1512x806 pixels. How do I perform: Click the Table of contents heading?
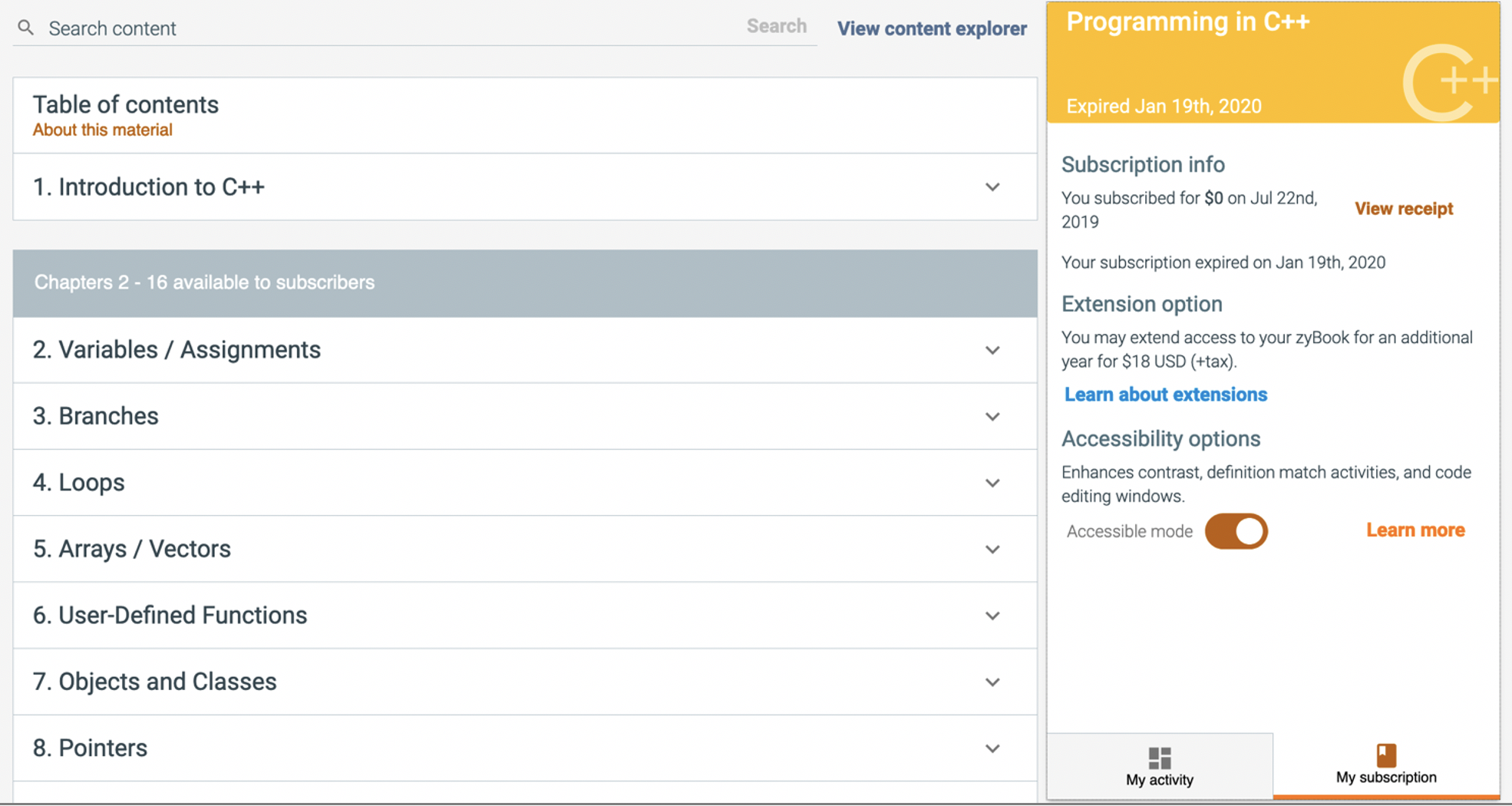pyautogui.click(x=126, y=104)
